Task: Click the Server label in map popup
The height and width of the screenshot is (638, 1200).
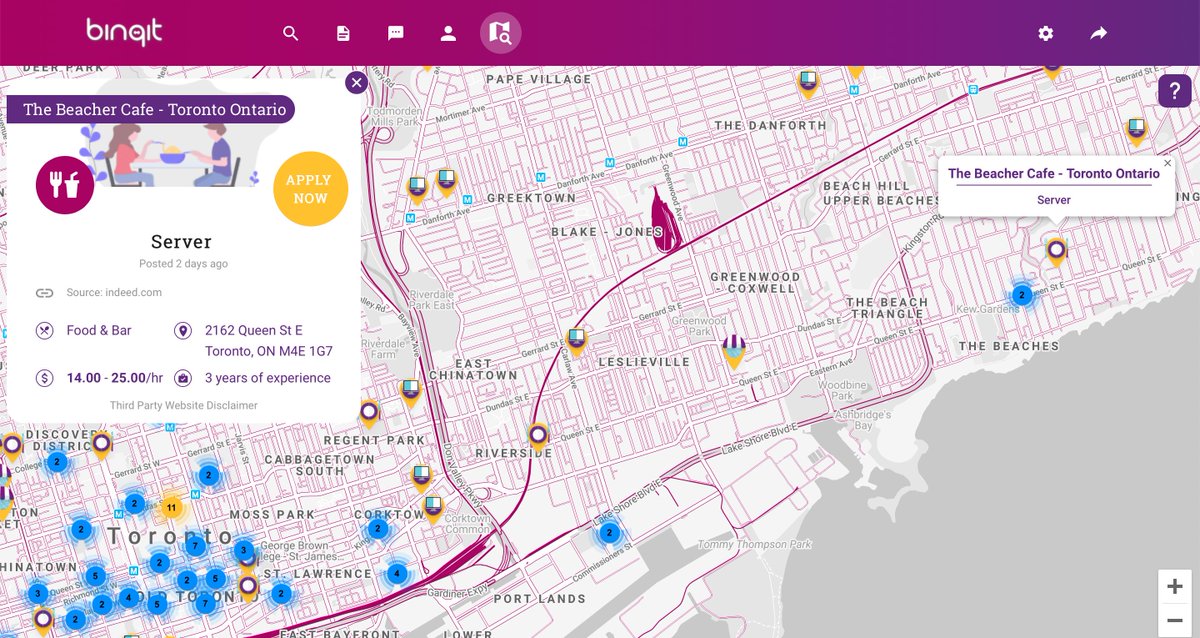Action: 1054,200
